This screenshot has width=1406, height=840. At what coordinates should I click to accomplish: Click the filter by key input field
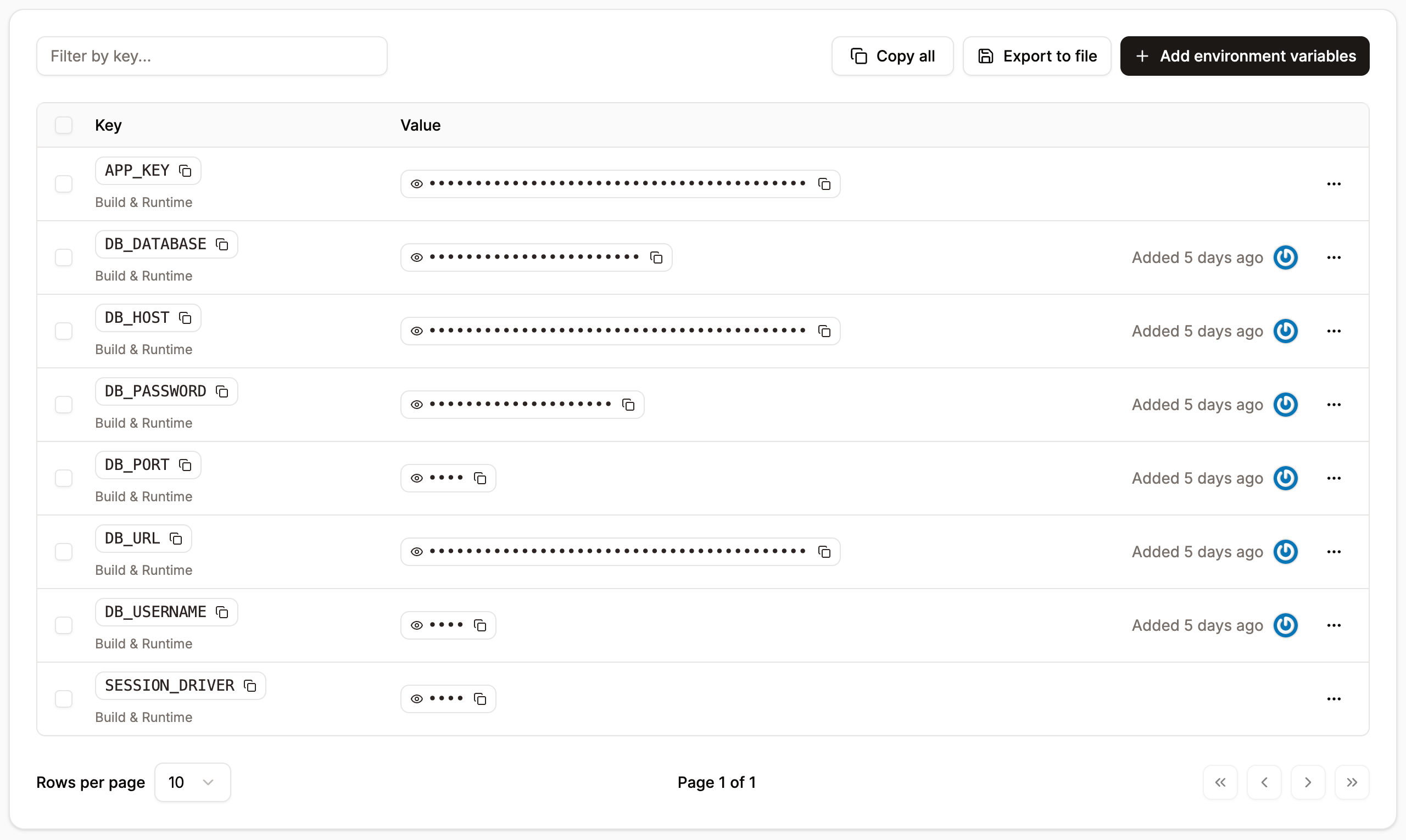tap(212, 55)
